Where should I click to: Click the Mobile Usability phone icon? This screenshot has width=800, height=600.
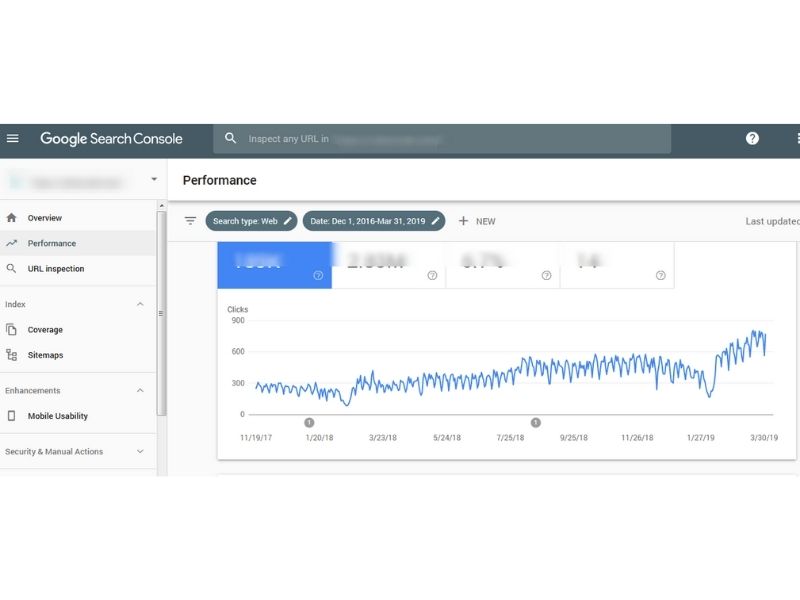pyautogui.click(x=11, y=416)
